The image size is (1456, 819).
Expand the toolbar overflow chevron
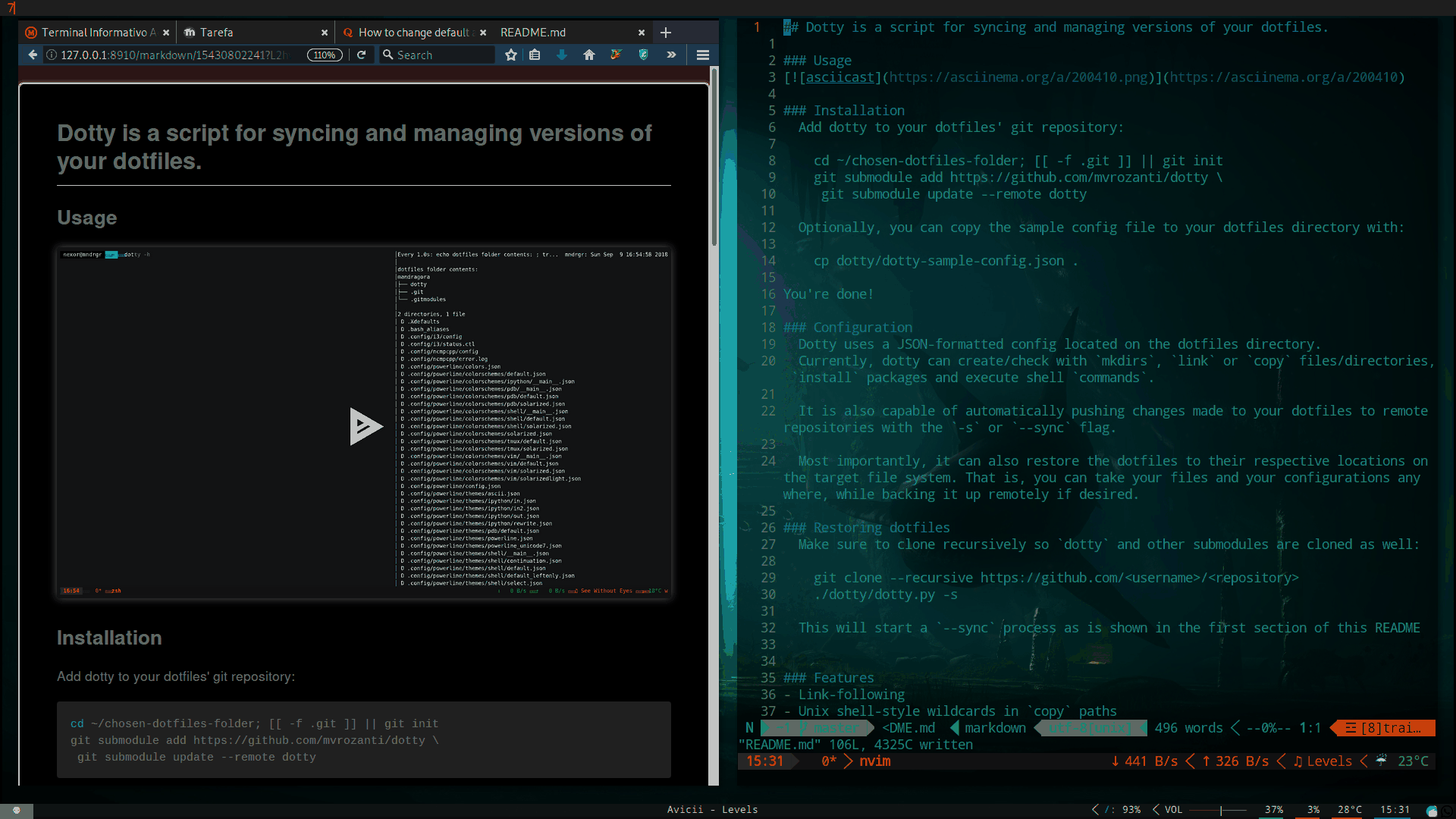pyautogui.click(x=671, y=55)
